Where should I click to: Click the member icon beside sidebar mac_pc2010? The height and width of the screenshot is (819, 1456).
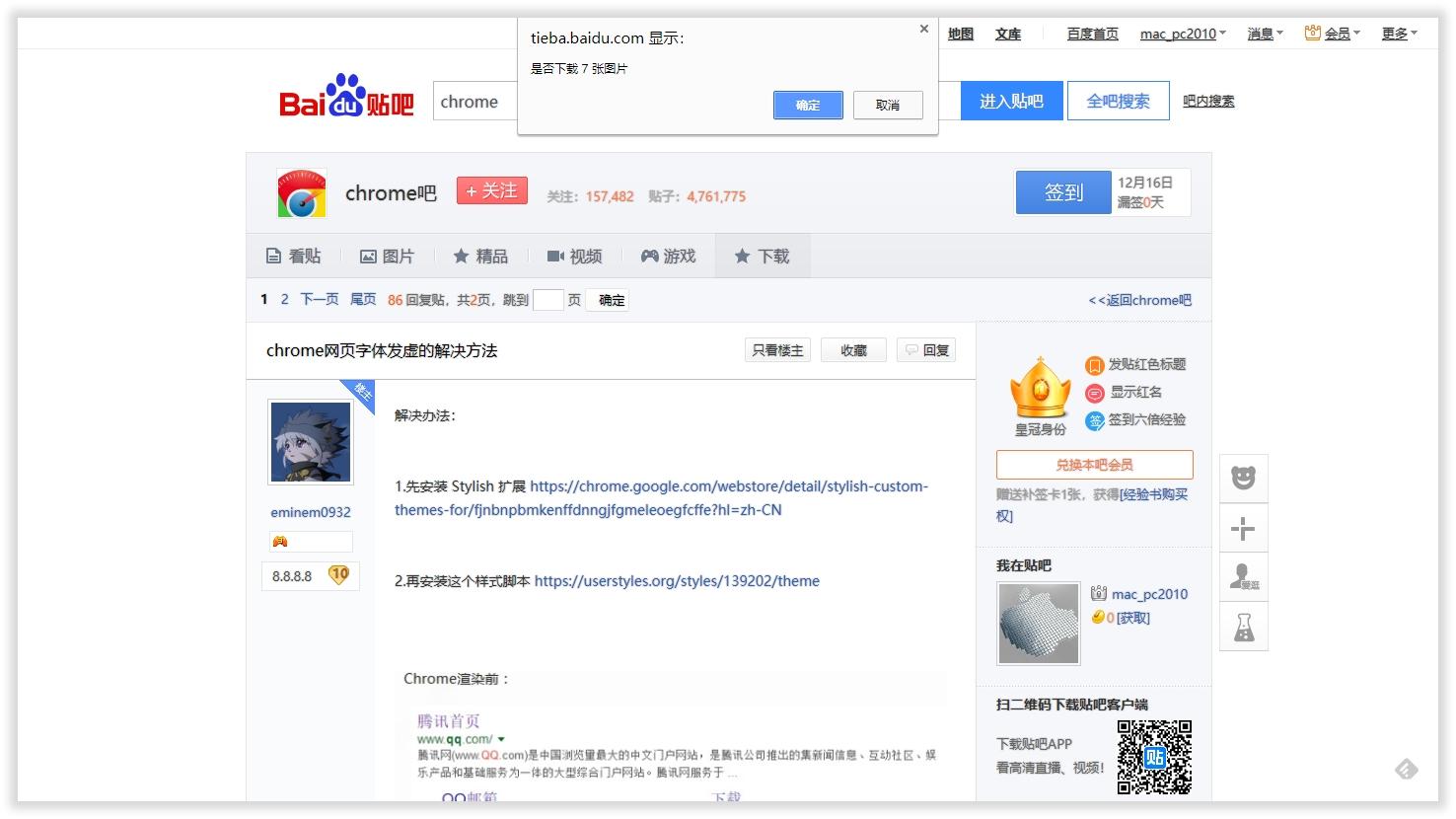1099,593
